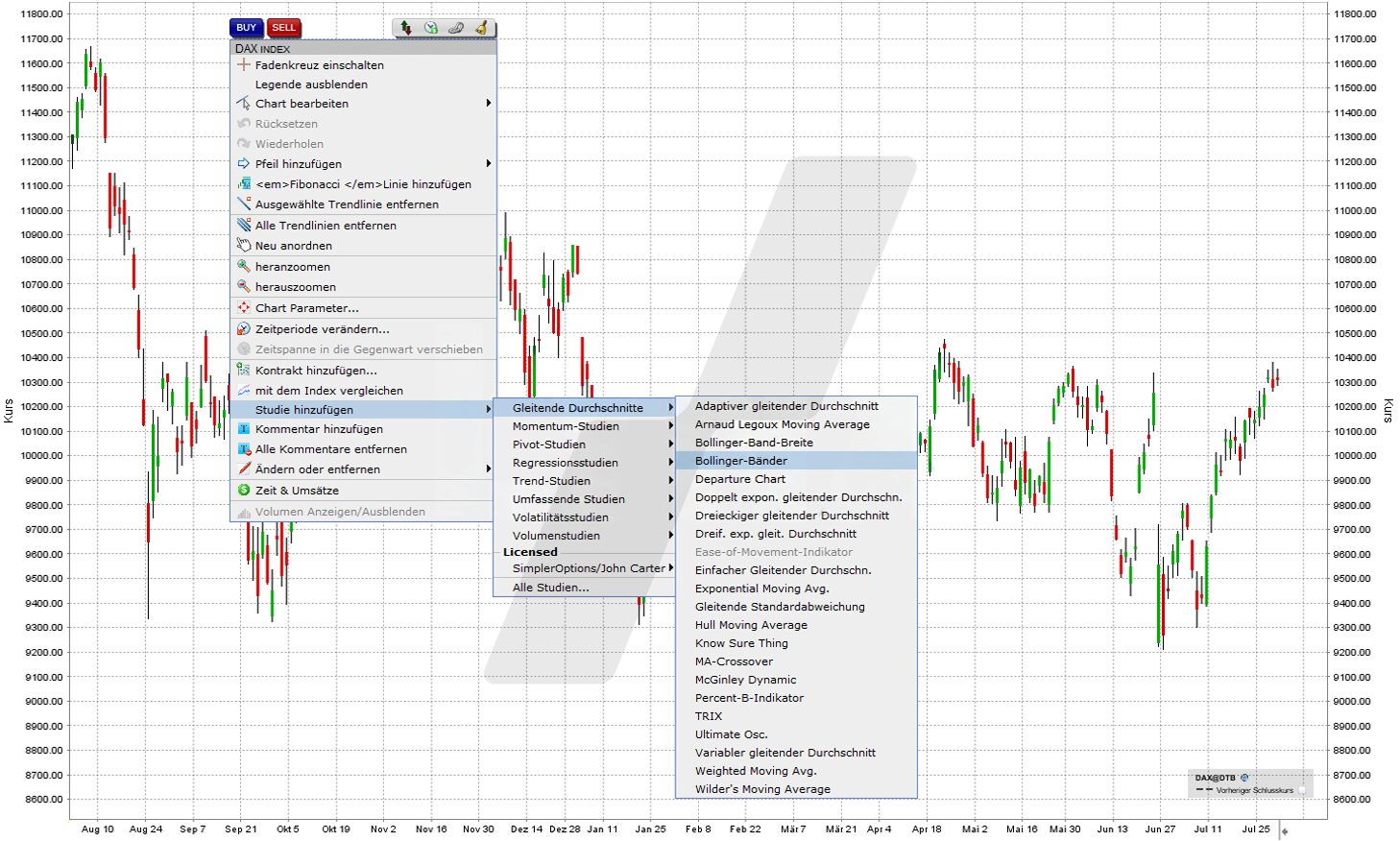Select Bollinger-Bänder from the studies list
This screenshot has width=1400, height=841.
[x=741, y=460]
